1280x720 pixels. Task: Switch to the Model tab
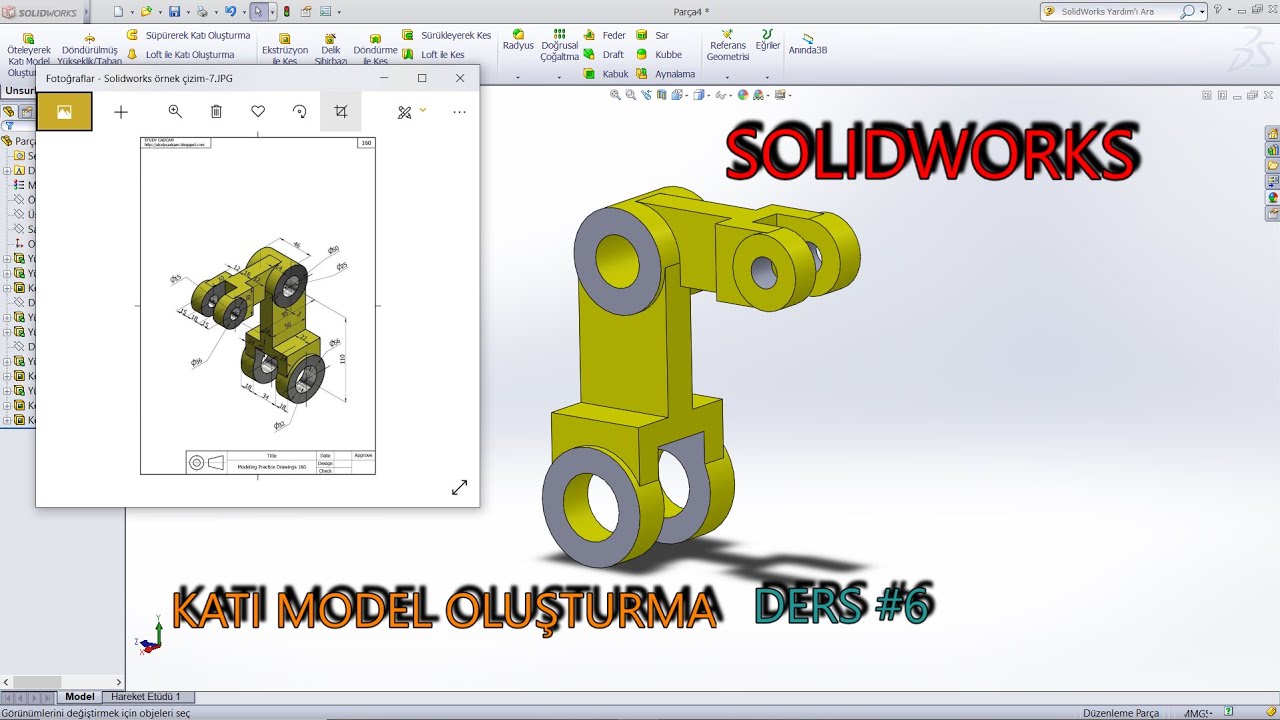click(x=80, y=697)
